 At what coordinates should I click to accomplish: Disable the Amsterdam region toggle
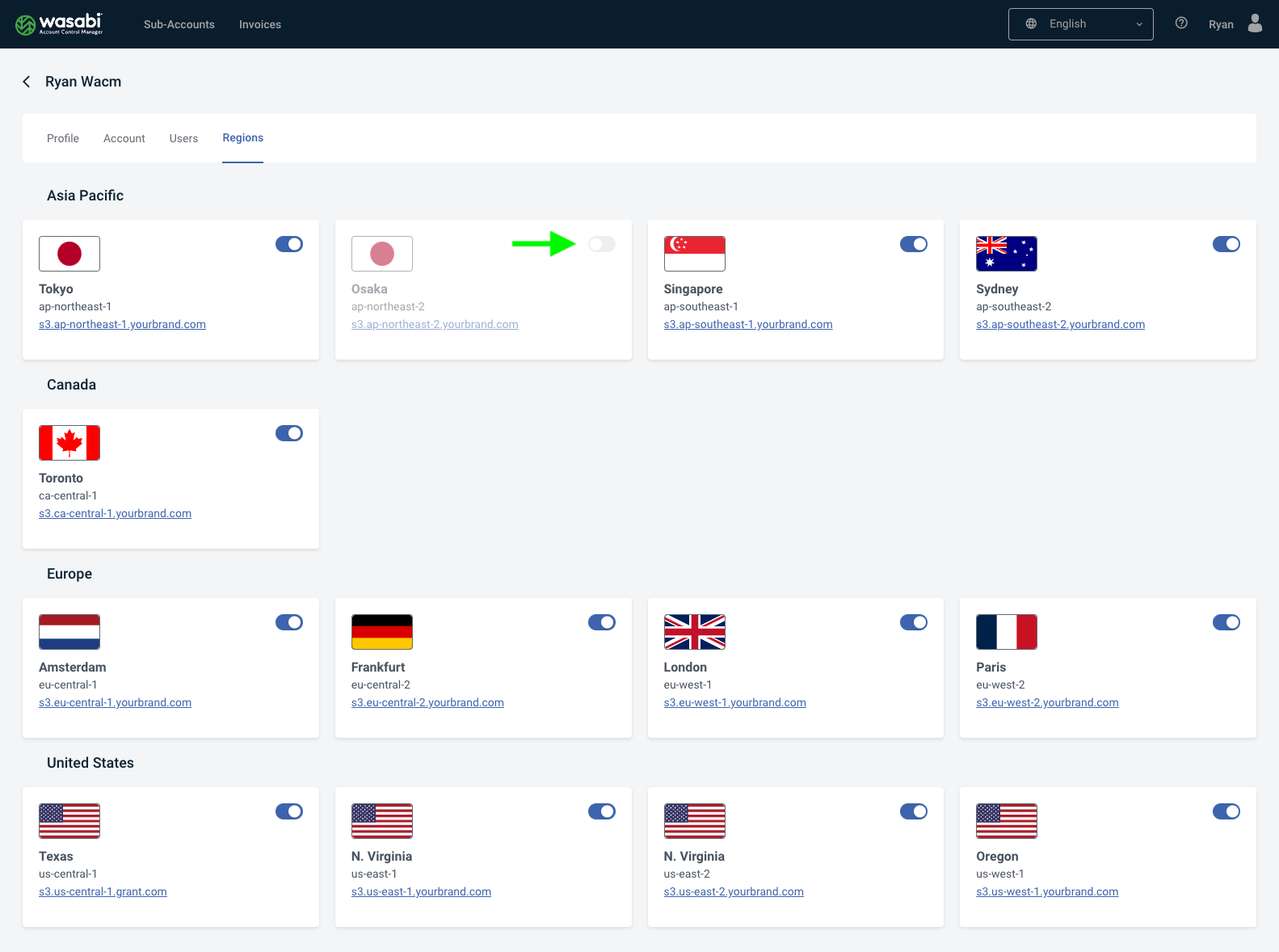pyautogui.click(x=289, y=622)
